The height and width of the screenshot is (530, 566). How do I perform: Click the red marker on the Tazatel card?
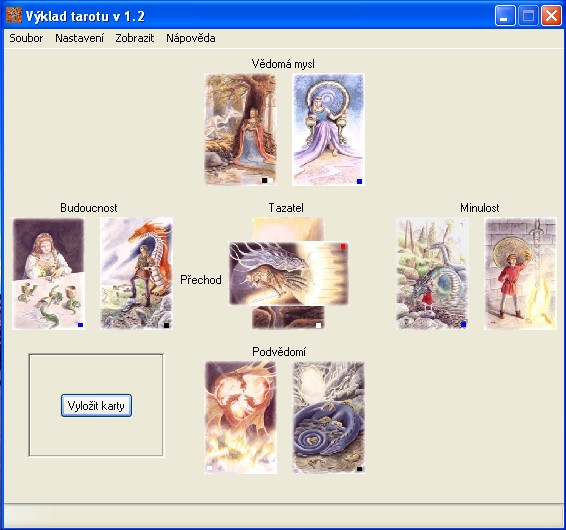[343, 247]
